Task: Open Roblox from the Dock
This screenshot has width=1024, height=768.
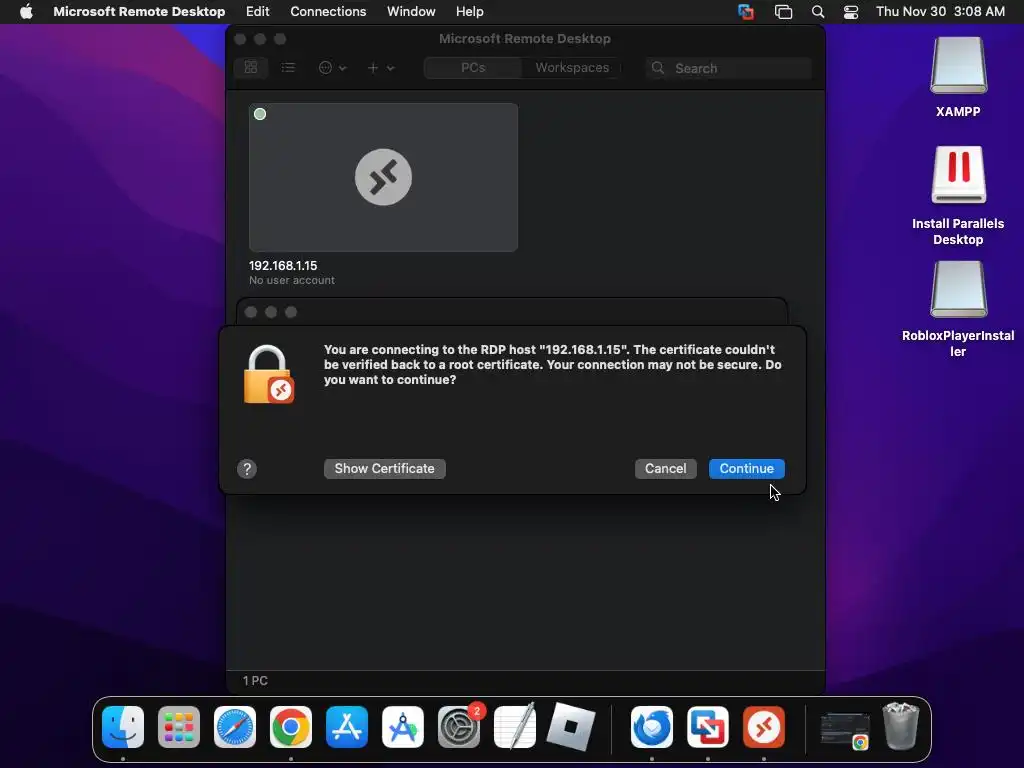Action: [571, 727]
